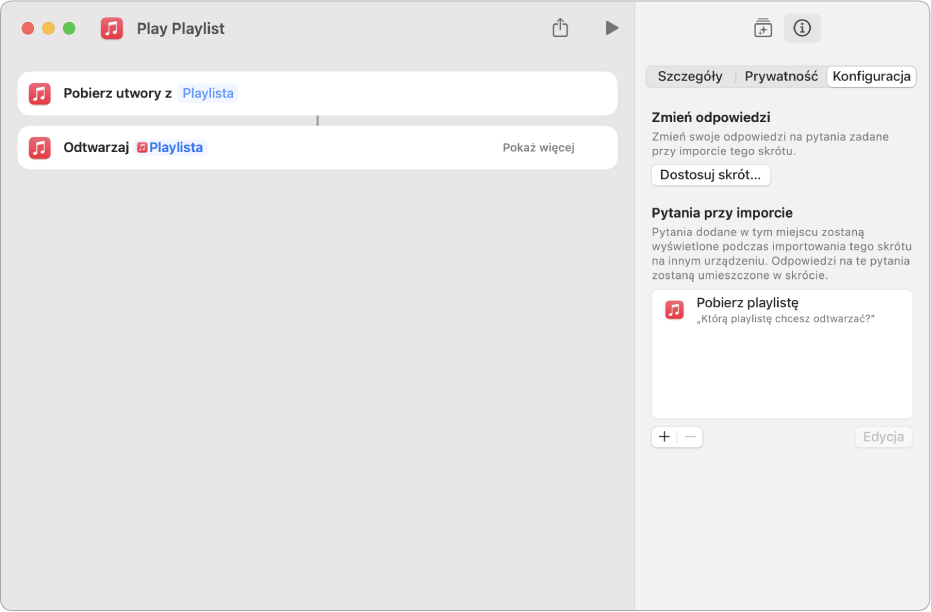Click the Dostosuj skrót... button

click(x=711, y=175)
